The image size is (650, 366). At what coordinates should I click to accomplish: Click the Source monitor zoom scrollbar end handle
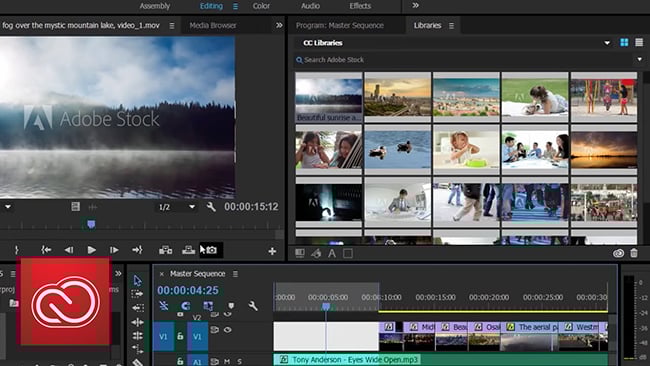(279, 235)
